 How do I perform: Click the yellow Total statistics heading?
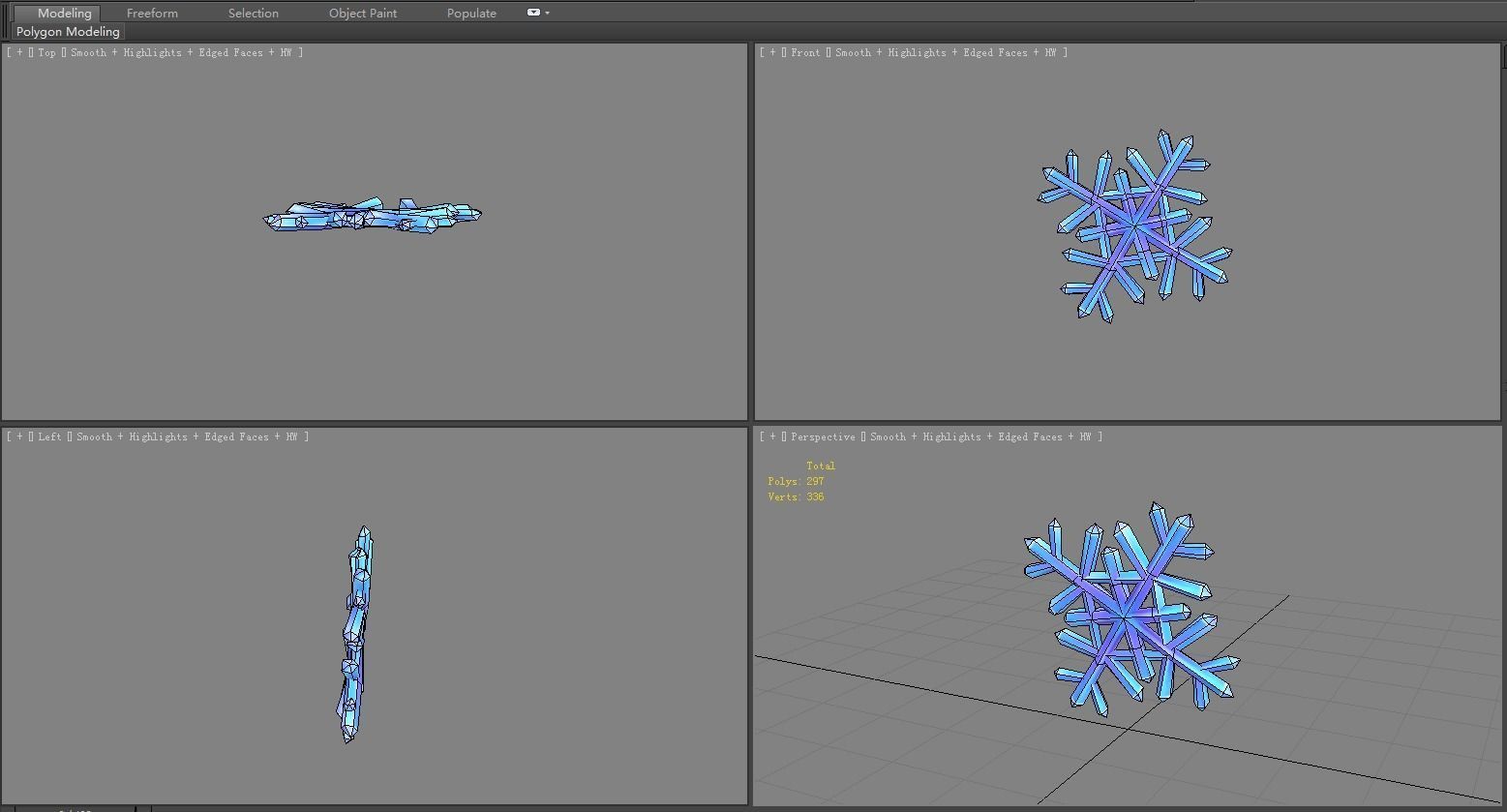pyautogui.click(x=821, y=466)
